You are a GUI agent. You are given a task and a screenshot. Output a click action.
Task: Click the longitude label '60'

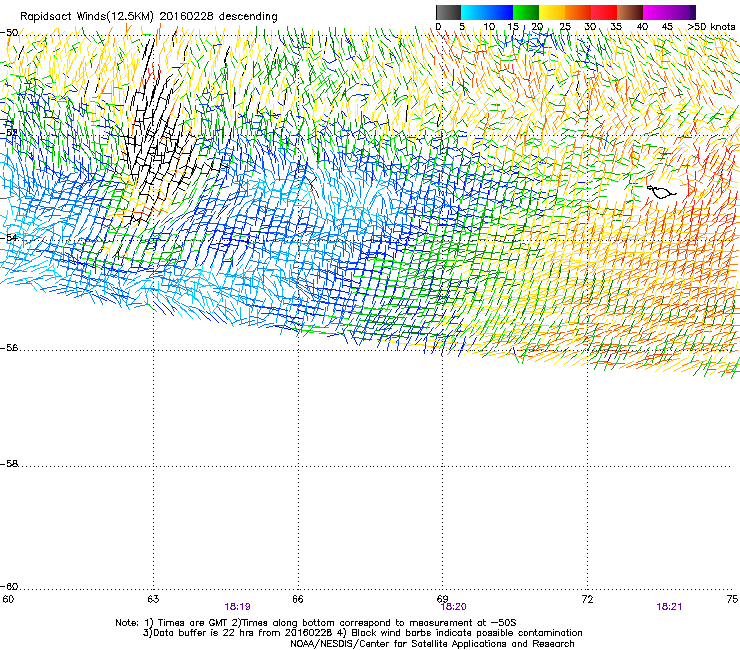pos(8,599)
